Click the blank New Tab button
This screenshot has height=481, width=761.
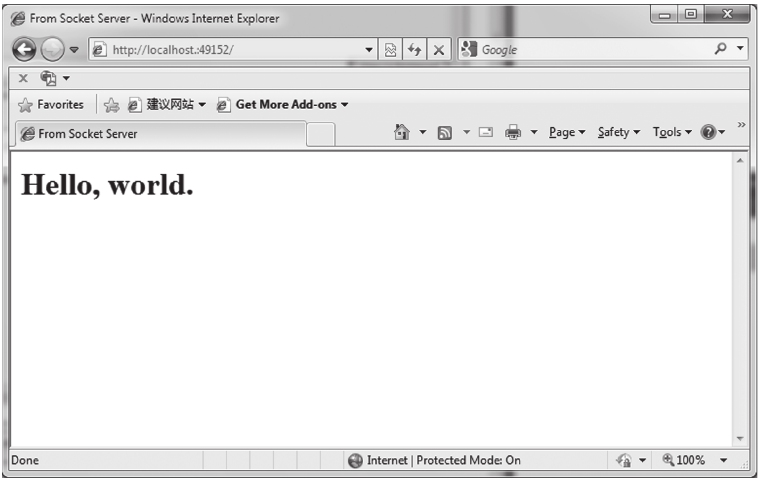320,134
